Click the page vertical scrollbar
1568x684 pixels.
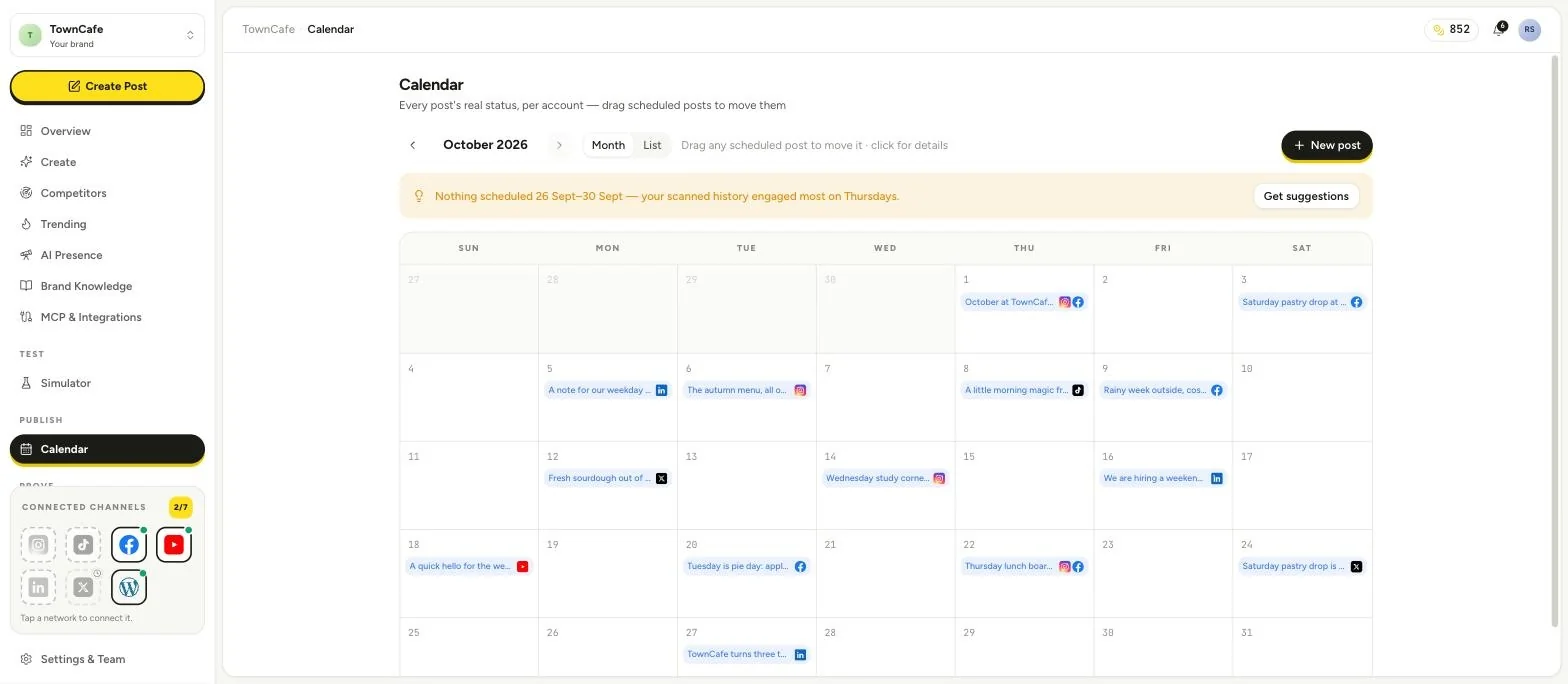pos(1555,340)
